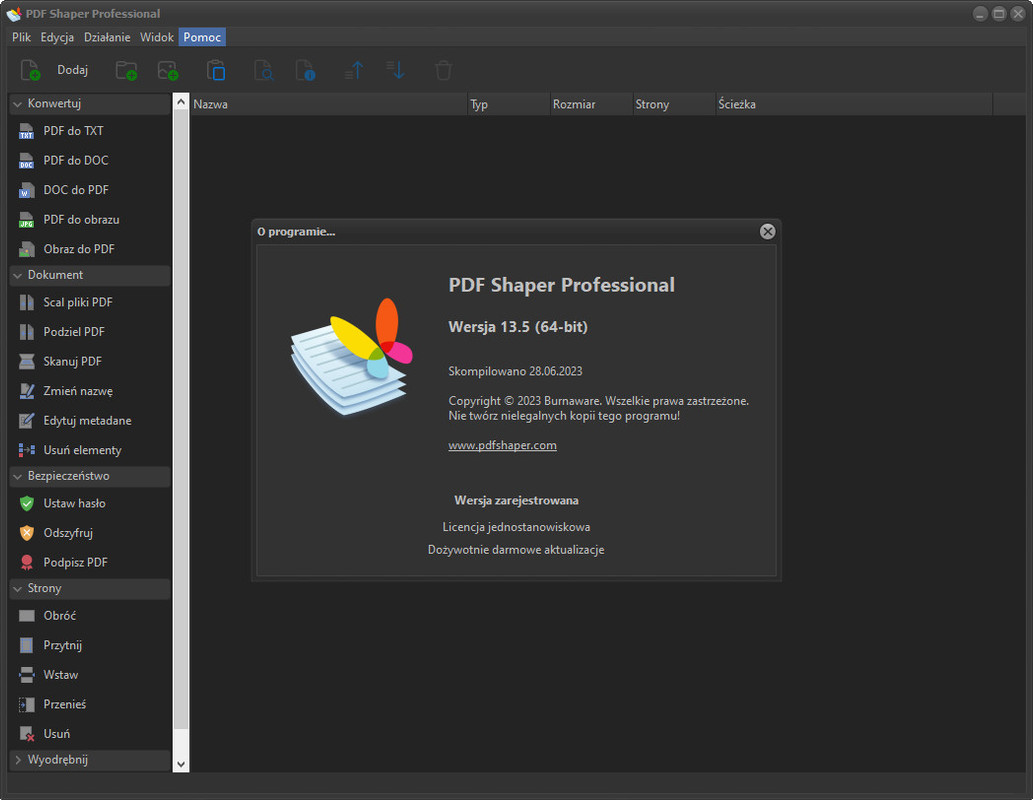Click the Skanuj PDF scanner icon
Viewport: 1033px width, 800px height.
pyautogui.click(x=26, y=362)
